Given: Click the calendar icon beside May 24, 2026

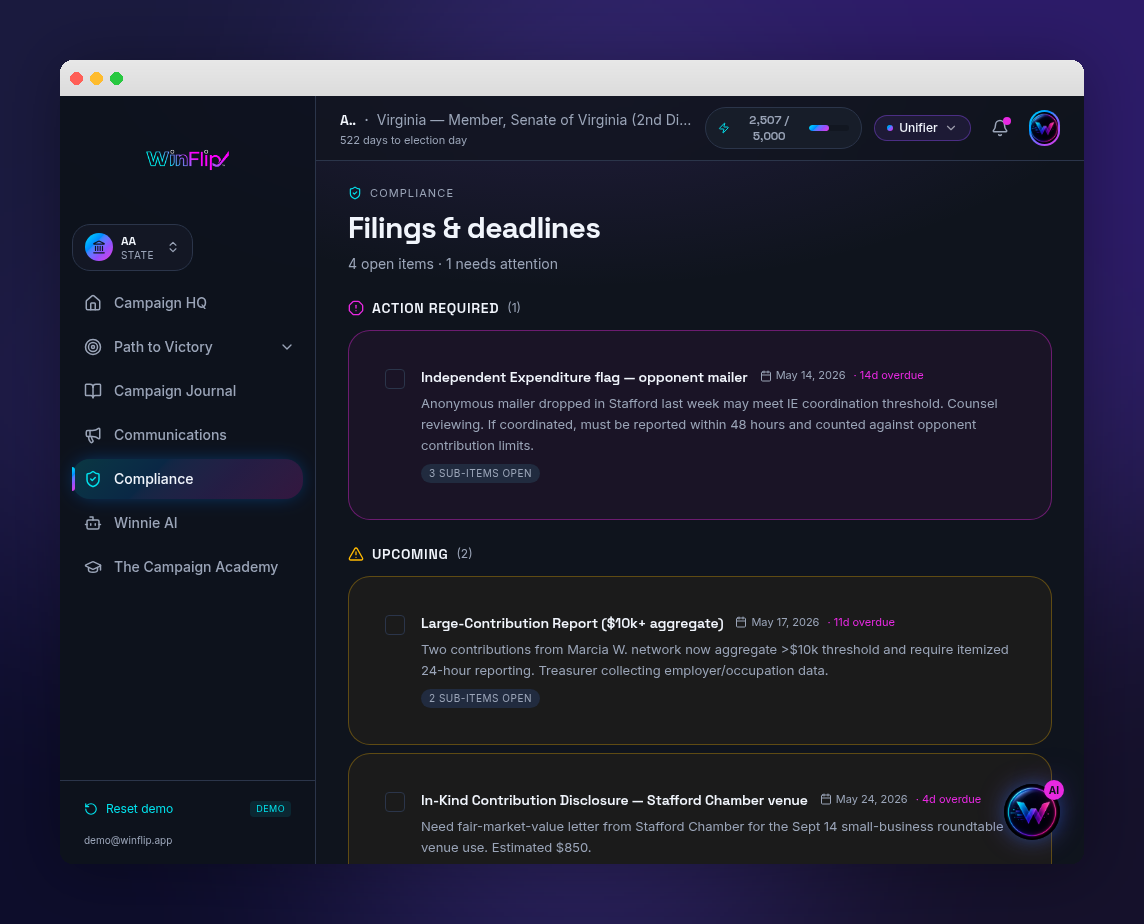Looking at the screenshot, I should [825, 799].
